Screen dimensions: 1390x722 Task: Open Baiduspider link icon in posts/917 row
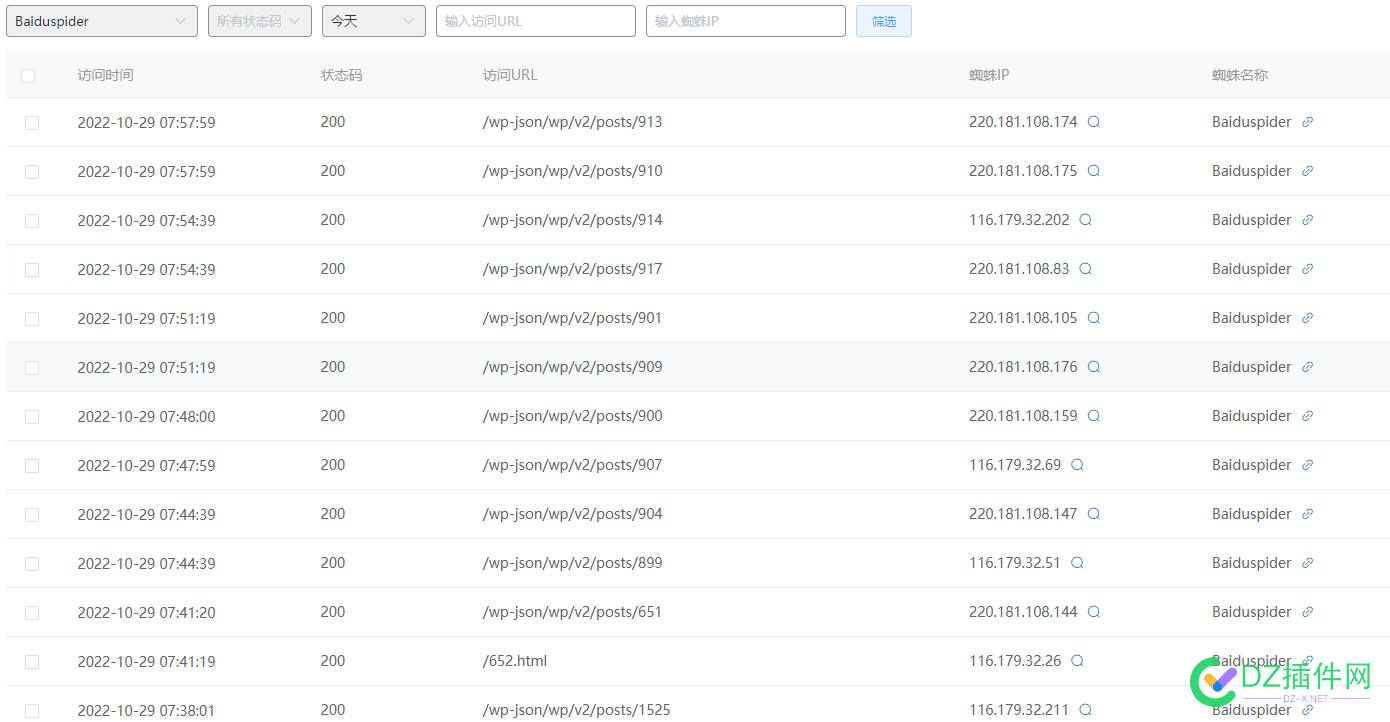pos(1307,269)
